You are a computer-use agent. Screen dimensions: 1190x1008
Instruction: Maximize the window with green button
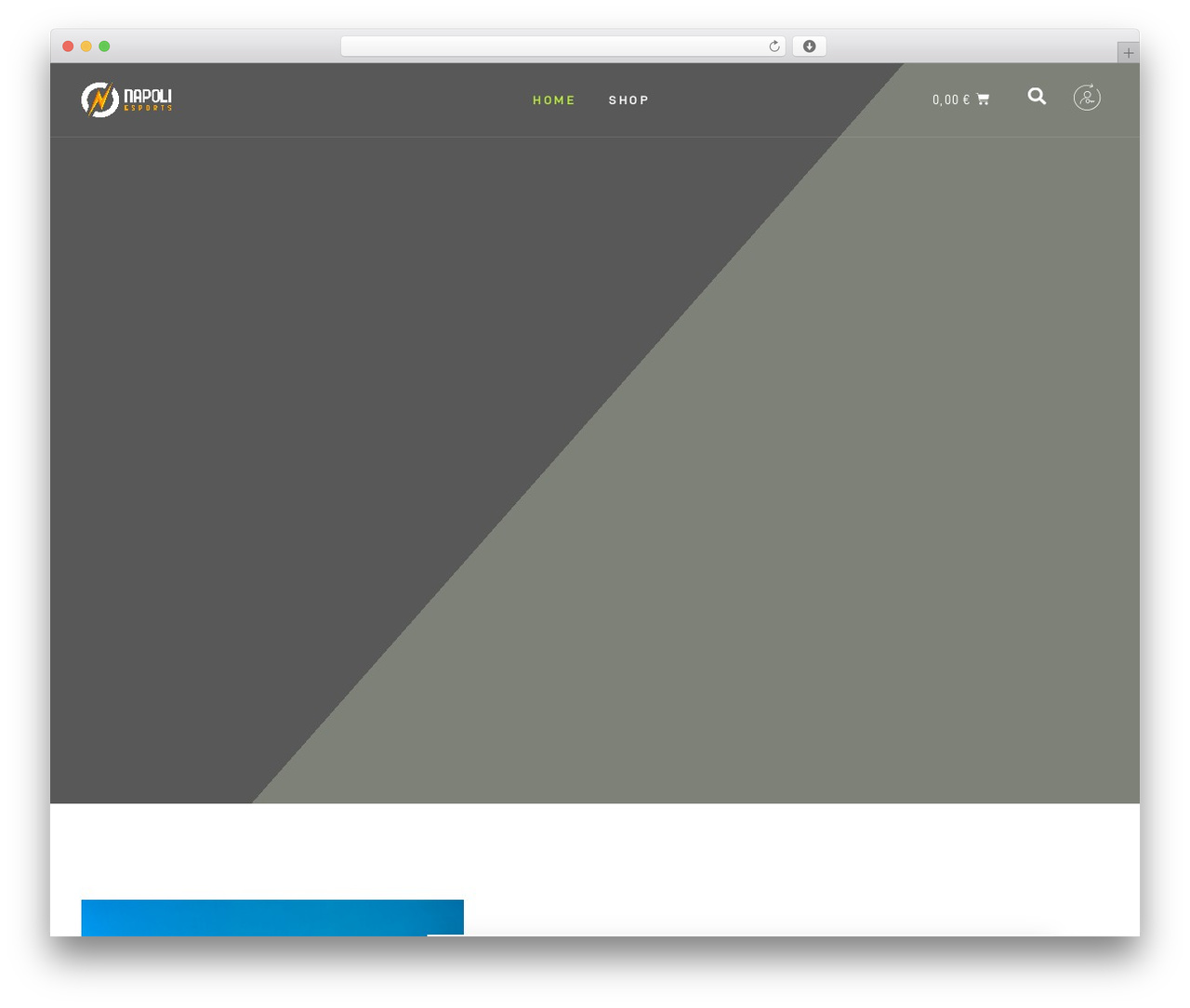104,46
